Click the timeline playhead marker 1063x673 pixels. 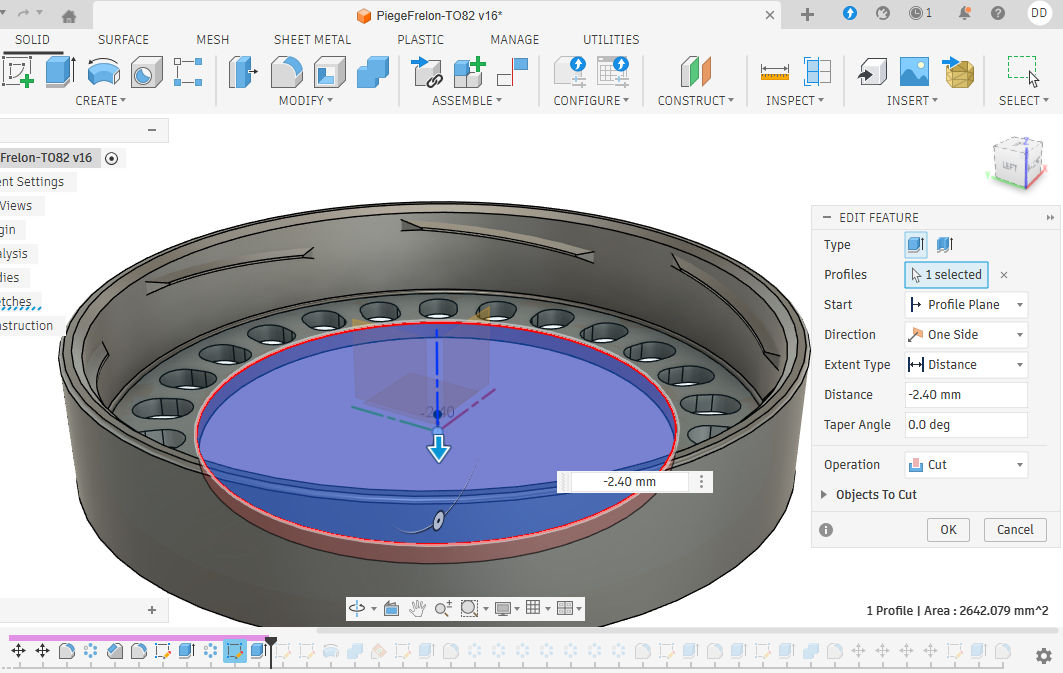pos(270,638)
